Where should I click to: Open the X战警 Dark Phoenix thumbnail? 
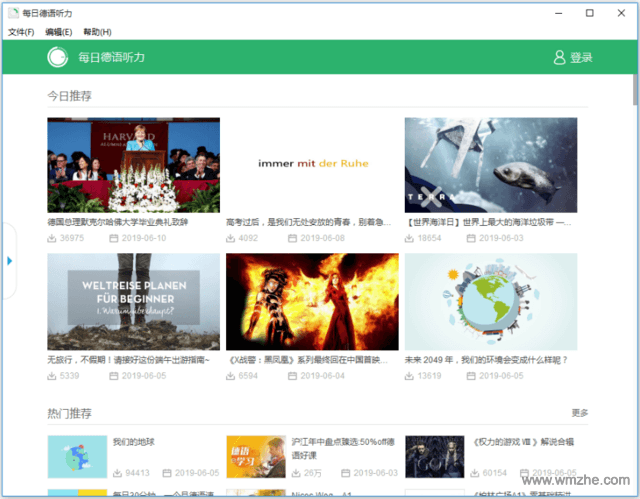(312, 302)
